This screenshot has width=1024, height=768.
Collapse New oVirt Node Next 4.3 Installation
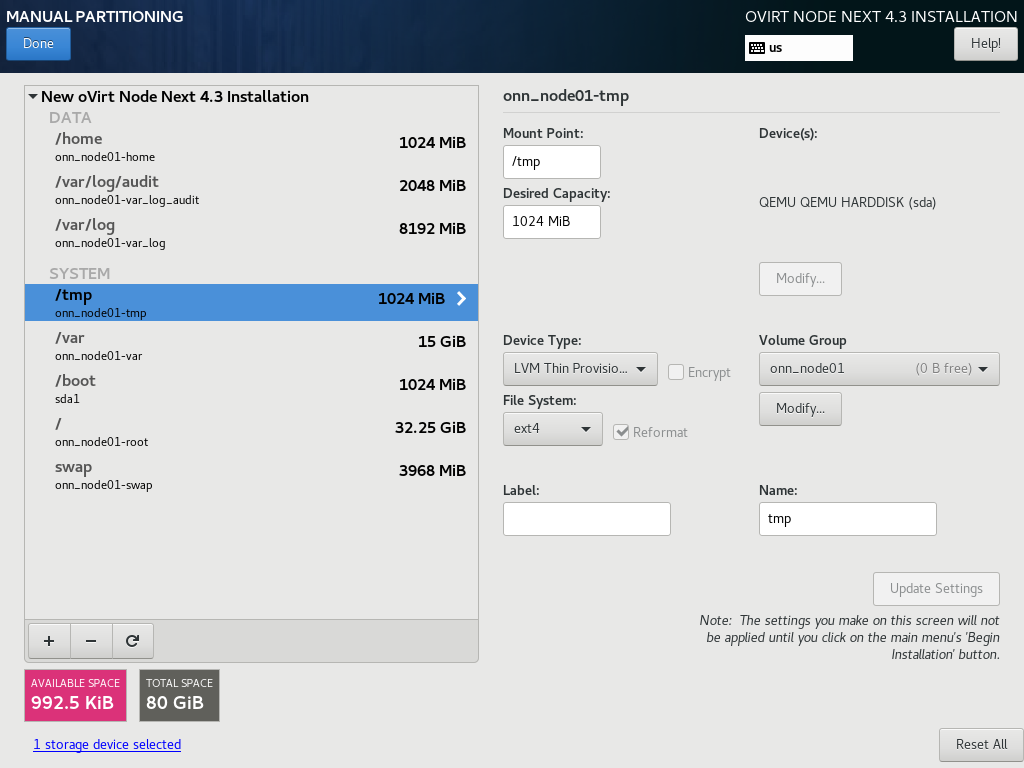coord(33,97)
